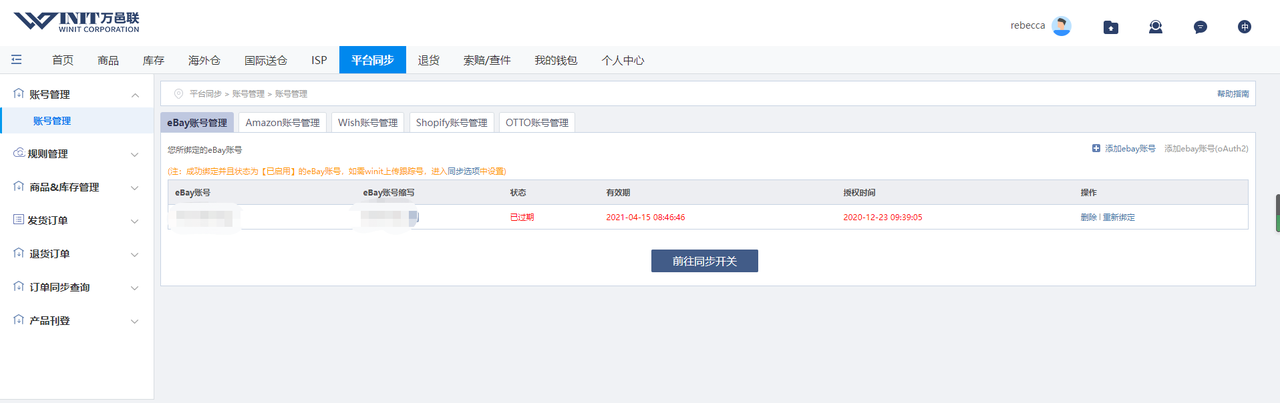Click the 前往同步开关 button
The image size is (1280, 403).
tap(705, 260)
